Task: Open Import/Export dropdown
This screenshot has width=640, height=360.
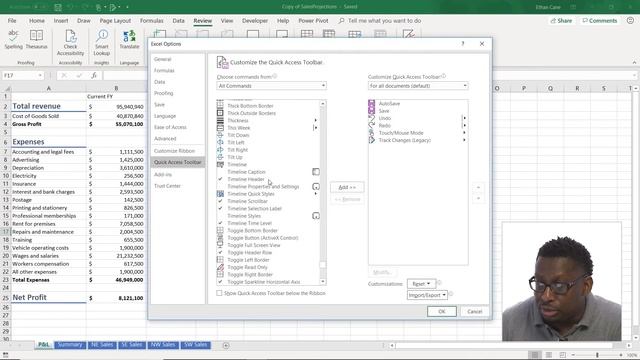Action: [x=427, y=295]
